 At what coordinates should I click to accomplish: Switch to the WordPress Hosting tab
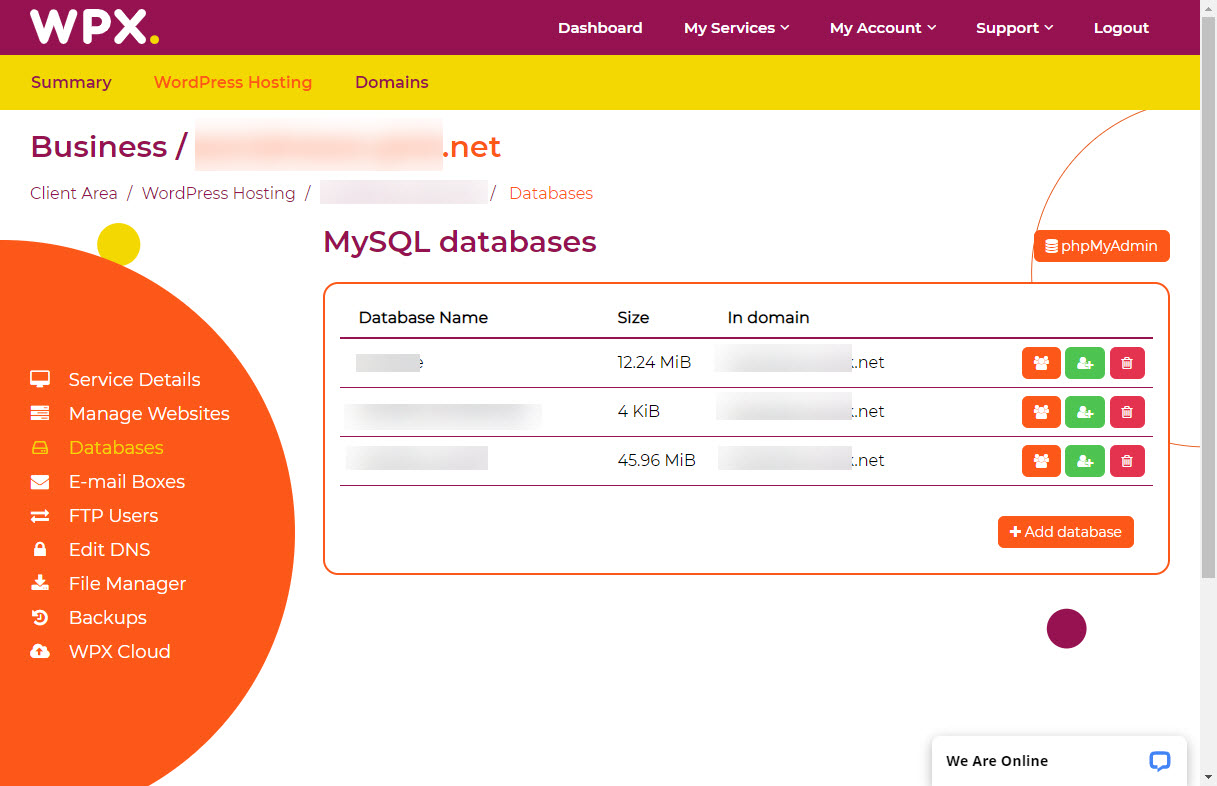(x=233, y=82)
